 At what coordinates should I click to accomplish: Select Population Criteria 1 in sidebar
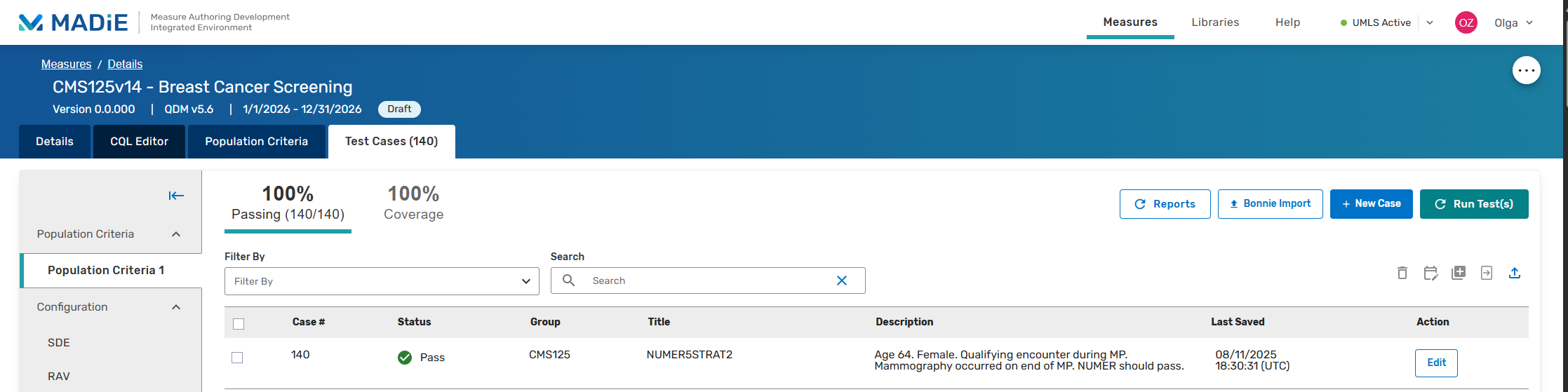tap(106, 271)
